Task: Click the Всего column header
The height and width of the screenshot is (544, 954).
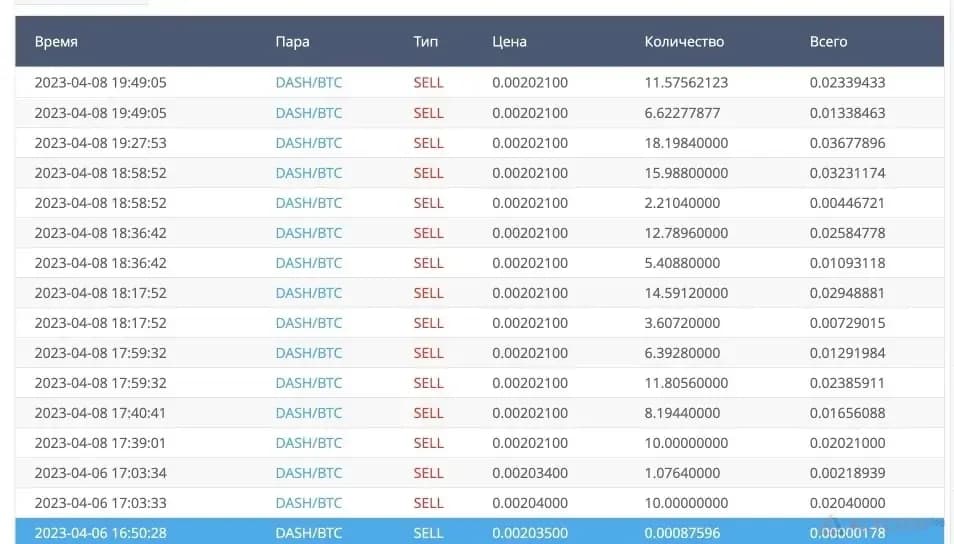Action: 828,42
